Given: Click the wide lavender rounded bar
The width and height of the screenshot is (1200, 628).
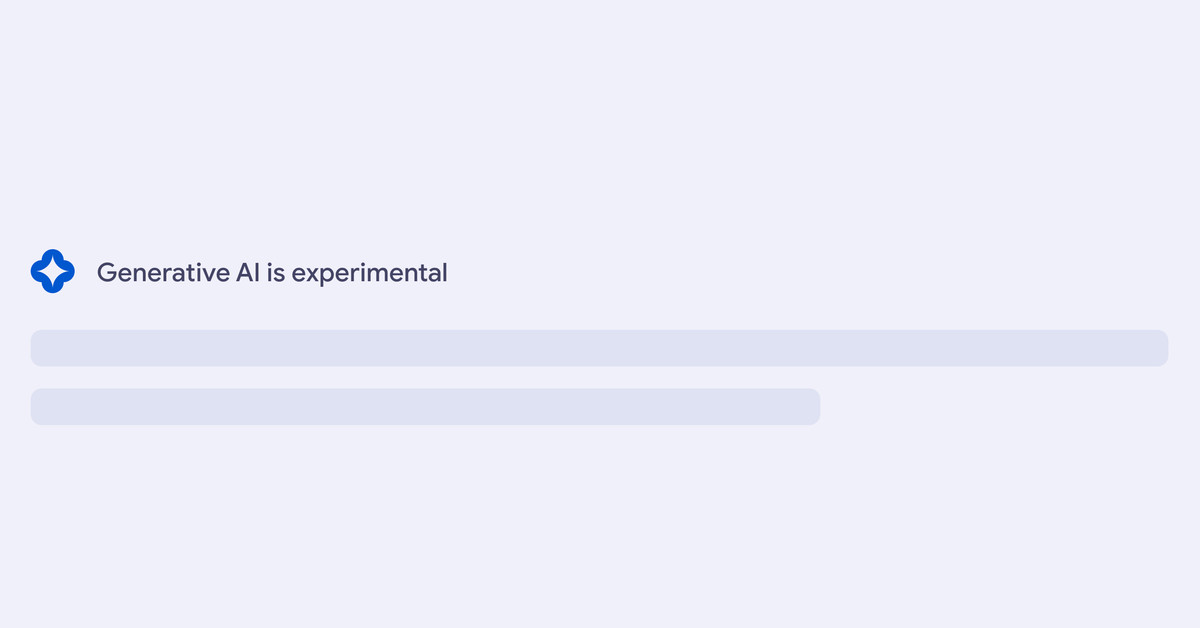Looking at the screenshot, I should (x=599, y=348).
